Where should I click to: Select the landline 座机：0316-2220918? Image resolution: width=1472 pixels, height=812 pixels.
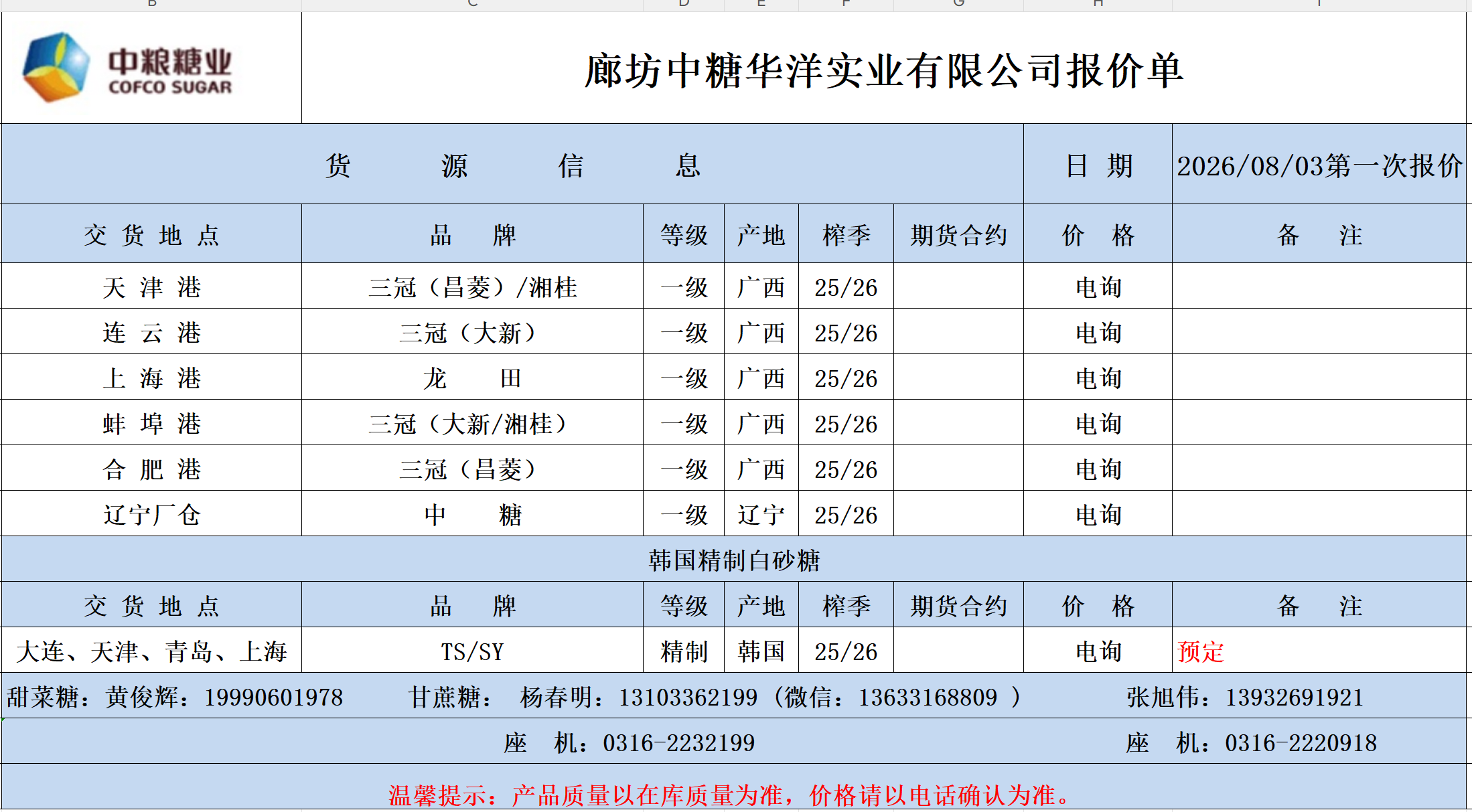[1251, 742]
